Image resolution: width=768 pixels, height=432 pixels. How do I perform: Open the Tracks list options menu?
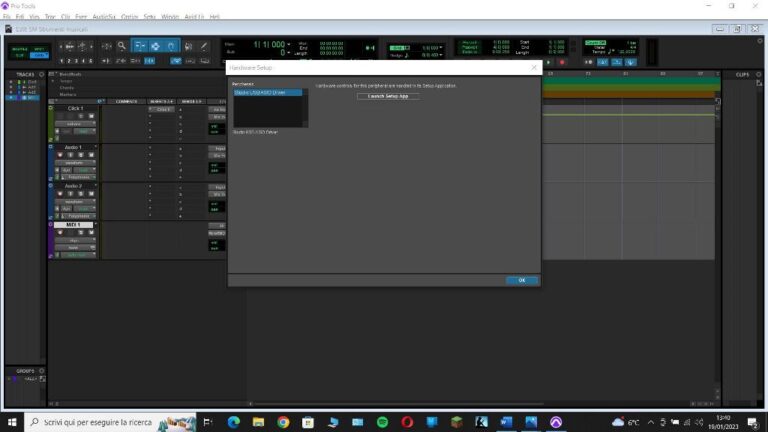42,74
